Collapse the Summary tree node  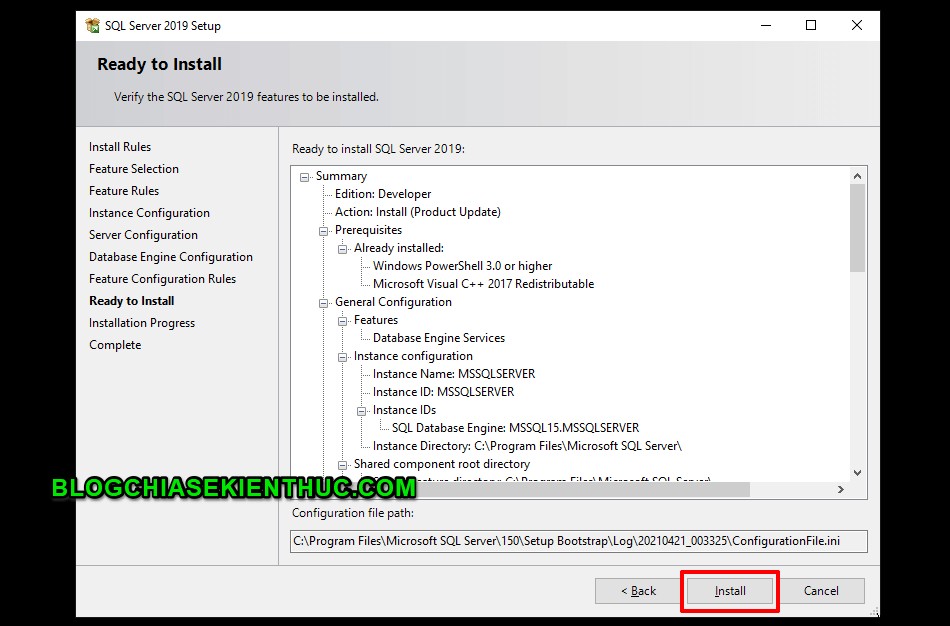[x=303, y=175]
